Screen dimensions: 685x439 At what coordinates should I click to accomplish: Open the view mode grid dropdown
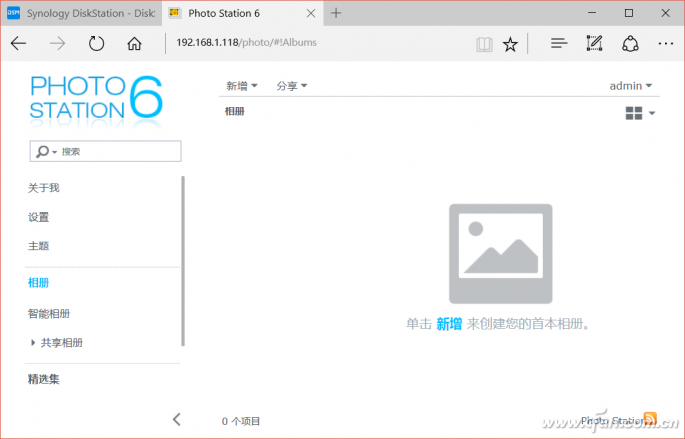(640, 113)
